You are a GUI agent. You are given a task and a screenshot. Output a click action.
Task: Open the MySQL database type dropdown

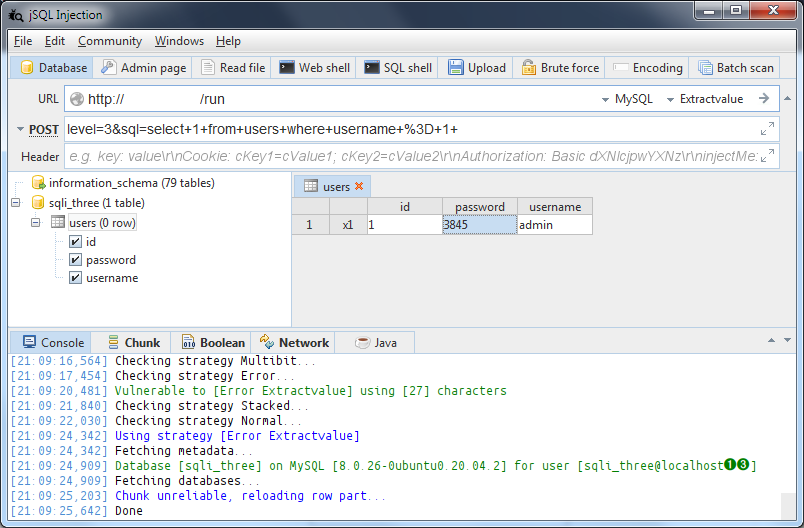coord(627,99)
